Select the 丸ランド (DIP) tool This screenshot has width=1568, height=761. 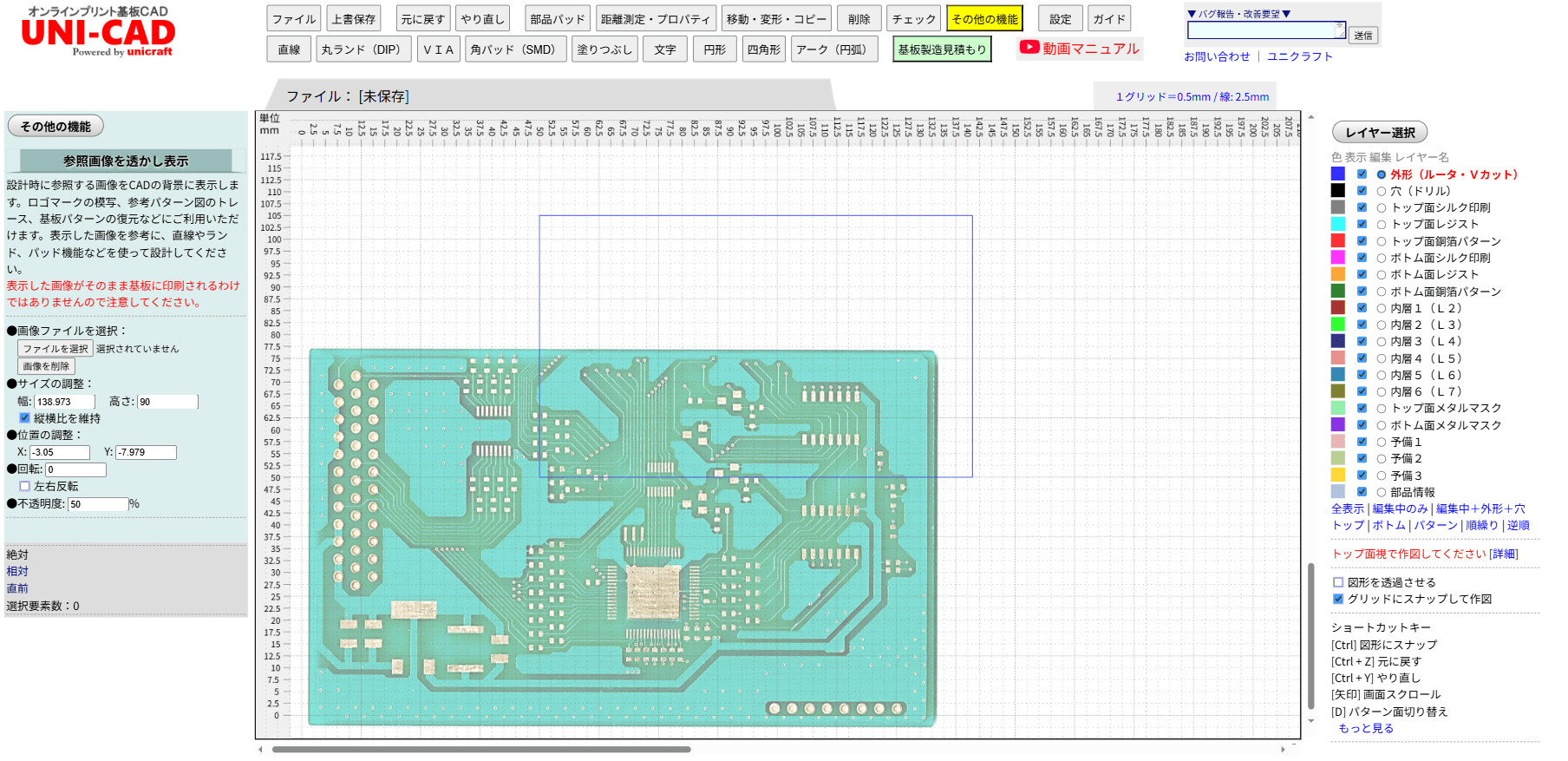pyautogui.click(x=363, y=49)
